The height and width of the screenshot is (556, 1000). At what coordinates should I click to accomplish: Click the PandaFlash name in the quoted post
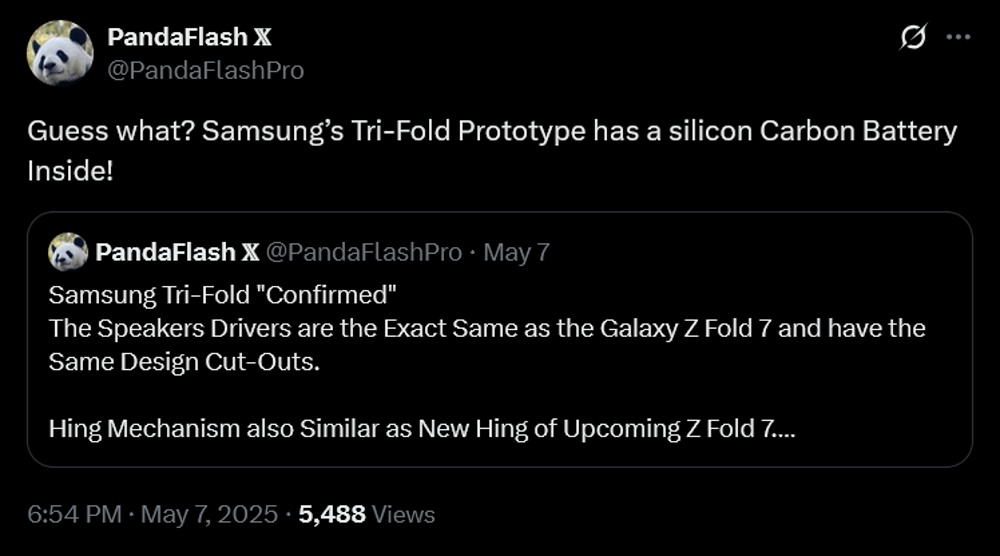click(x=164, y=252)
